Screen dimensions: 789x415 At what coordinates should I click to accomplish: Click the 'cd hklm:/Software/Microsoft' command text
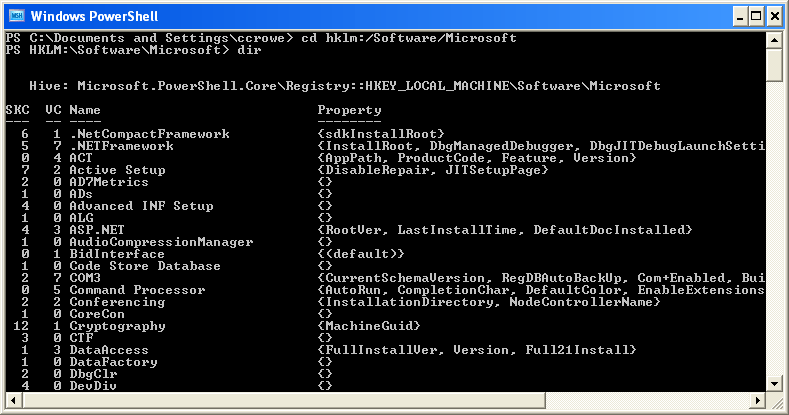(x=409, y=38)
